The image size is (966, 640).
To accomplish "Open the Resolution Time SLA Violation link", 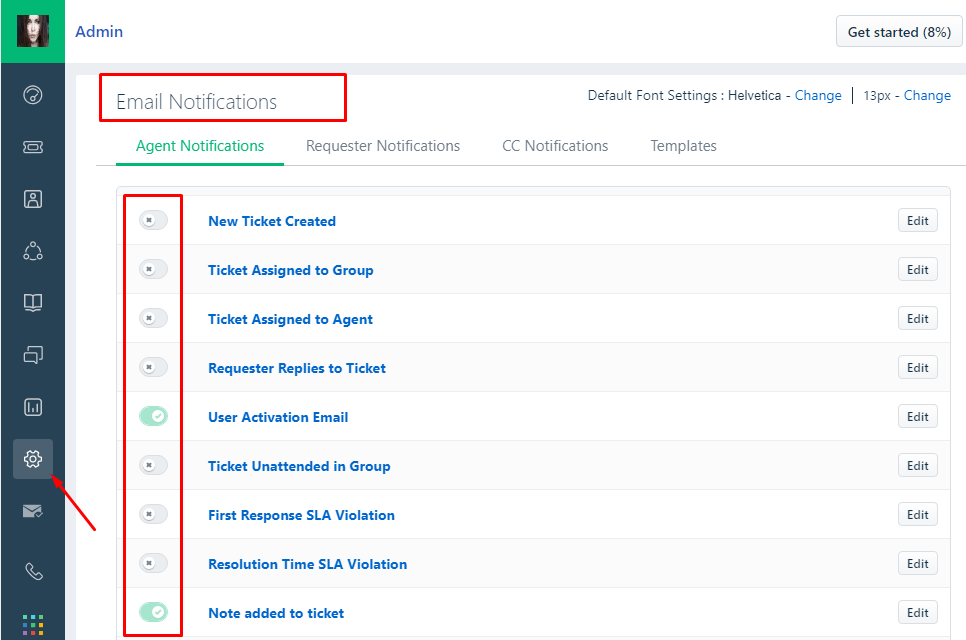I will tap(307, 564).
